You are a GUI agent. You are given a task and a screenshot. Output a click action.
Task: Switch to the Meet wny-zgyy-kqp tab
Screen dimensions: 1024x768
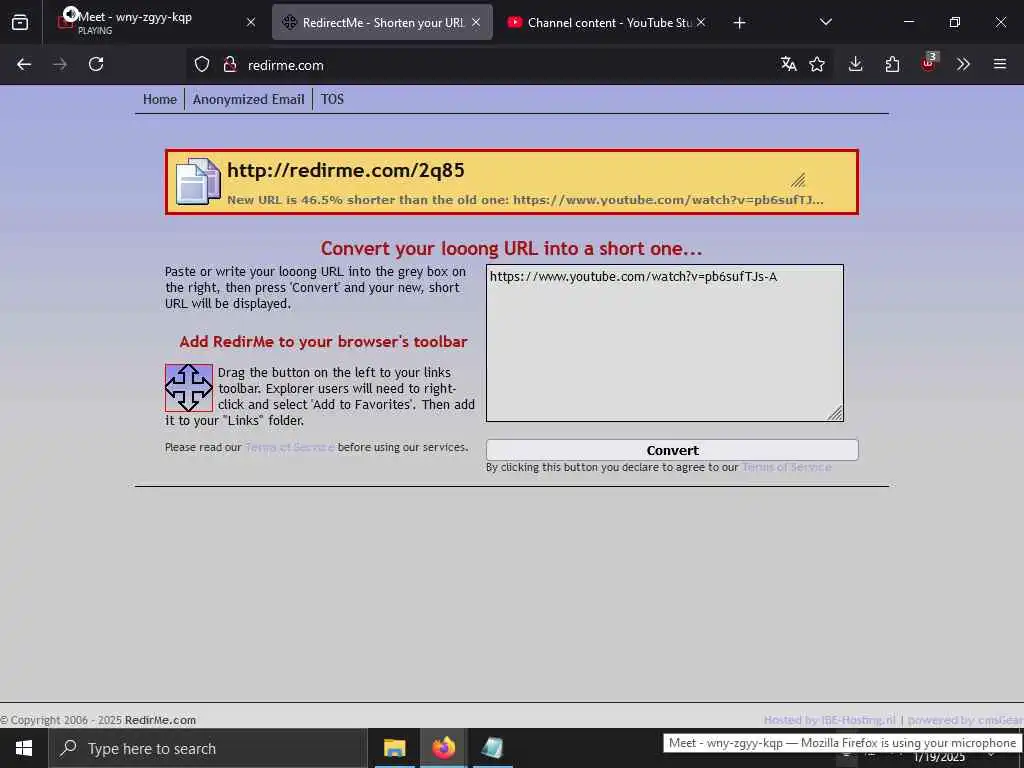pos(156,22)
